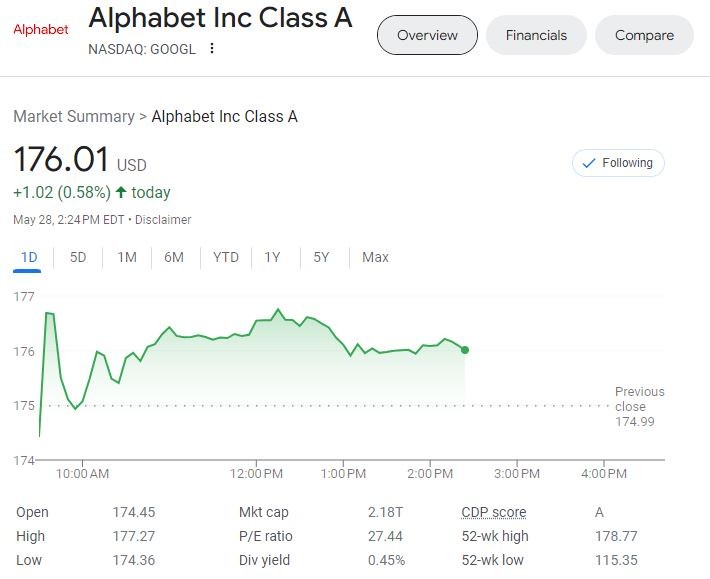Screen dimensions: 710x579
Task: Click the Alphabet logo icon
Action: point(41,29)
